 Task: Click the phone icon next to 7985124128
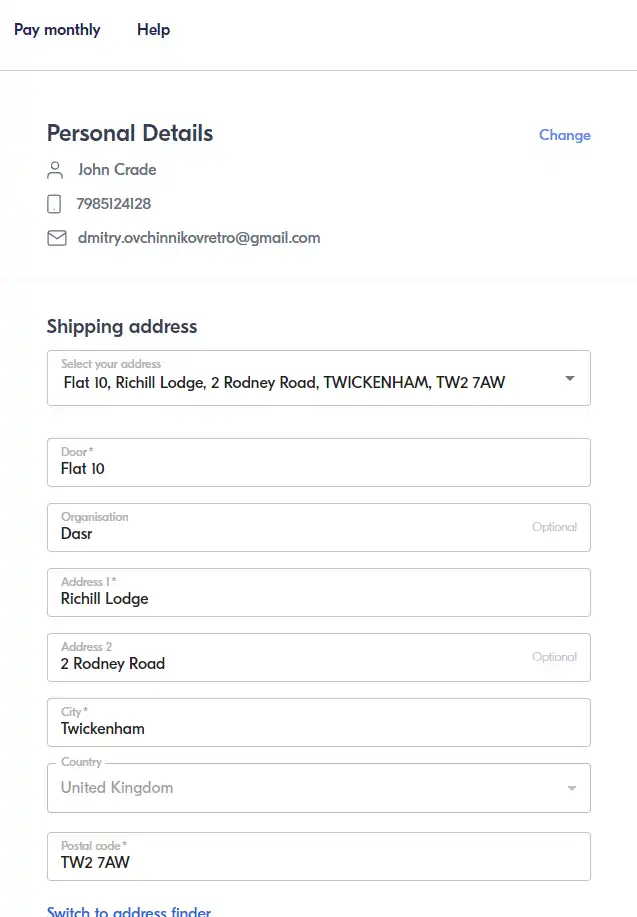pos(54,204)
